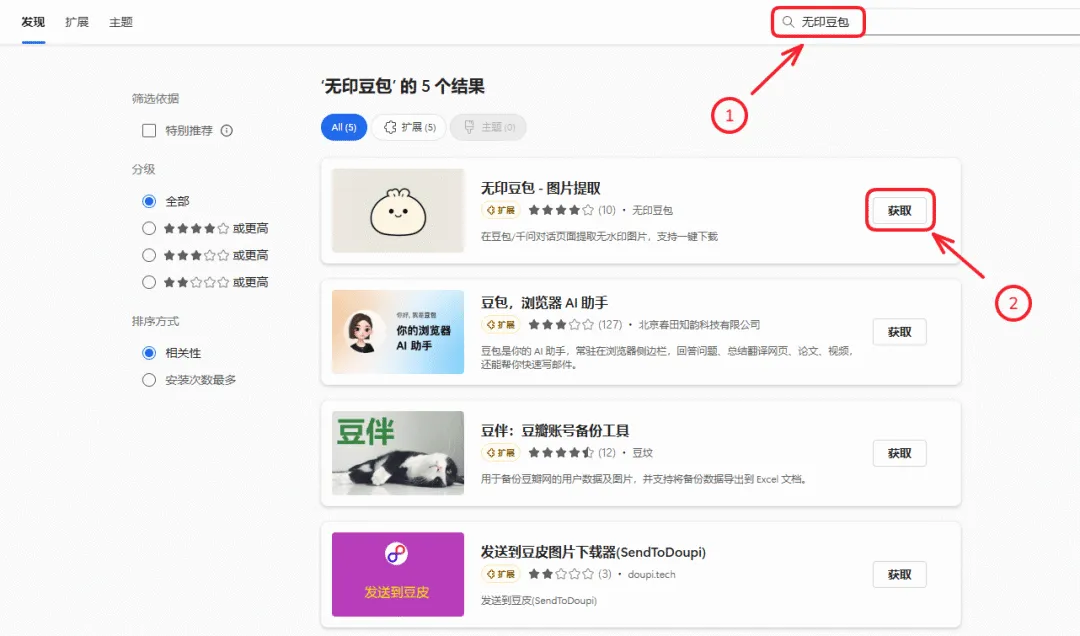Image resolution: width=1080 pixels, height=636 pixels.
Task: Select the All (5) filter chip
Action: pos(344,127)
